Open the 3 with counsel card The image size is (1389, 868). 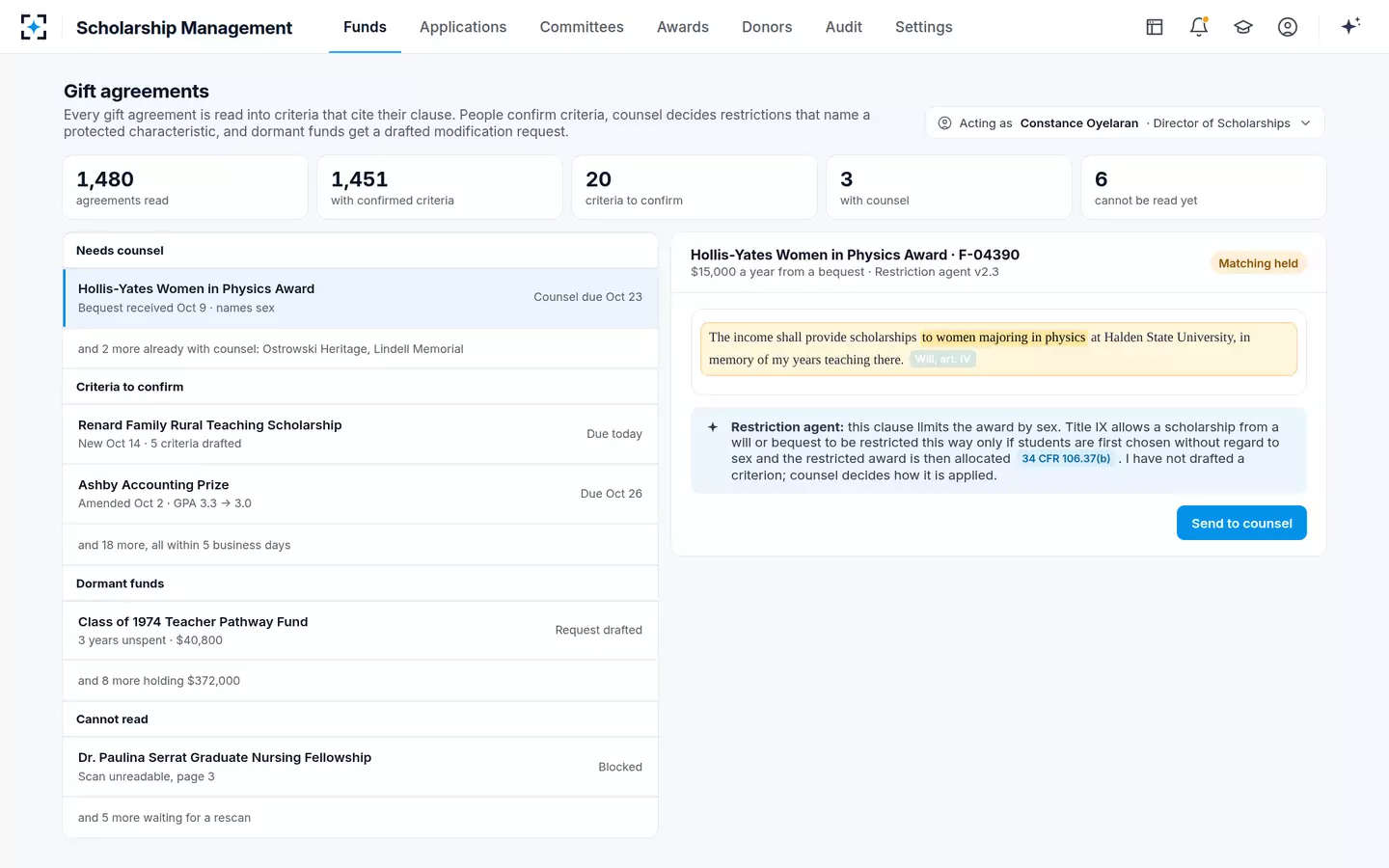pos(949,187)
